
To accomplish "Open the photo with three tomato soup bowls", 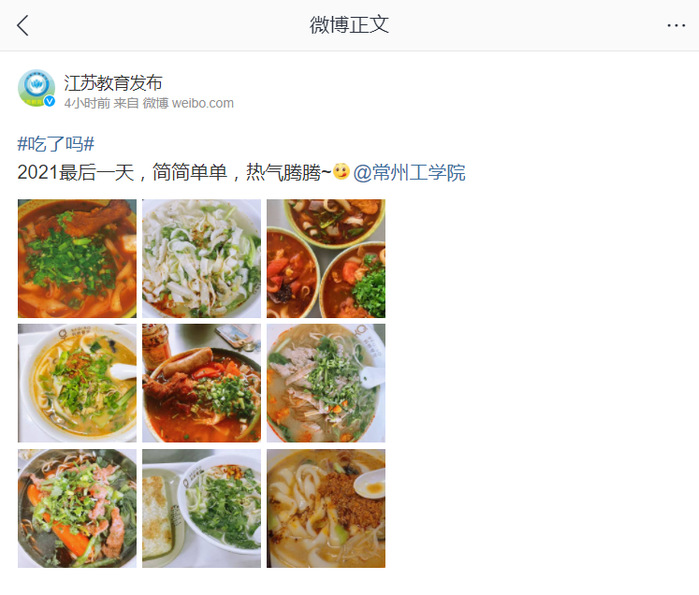I will [x=326, y=259].
